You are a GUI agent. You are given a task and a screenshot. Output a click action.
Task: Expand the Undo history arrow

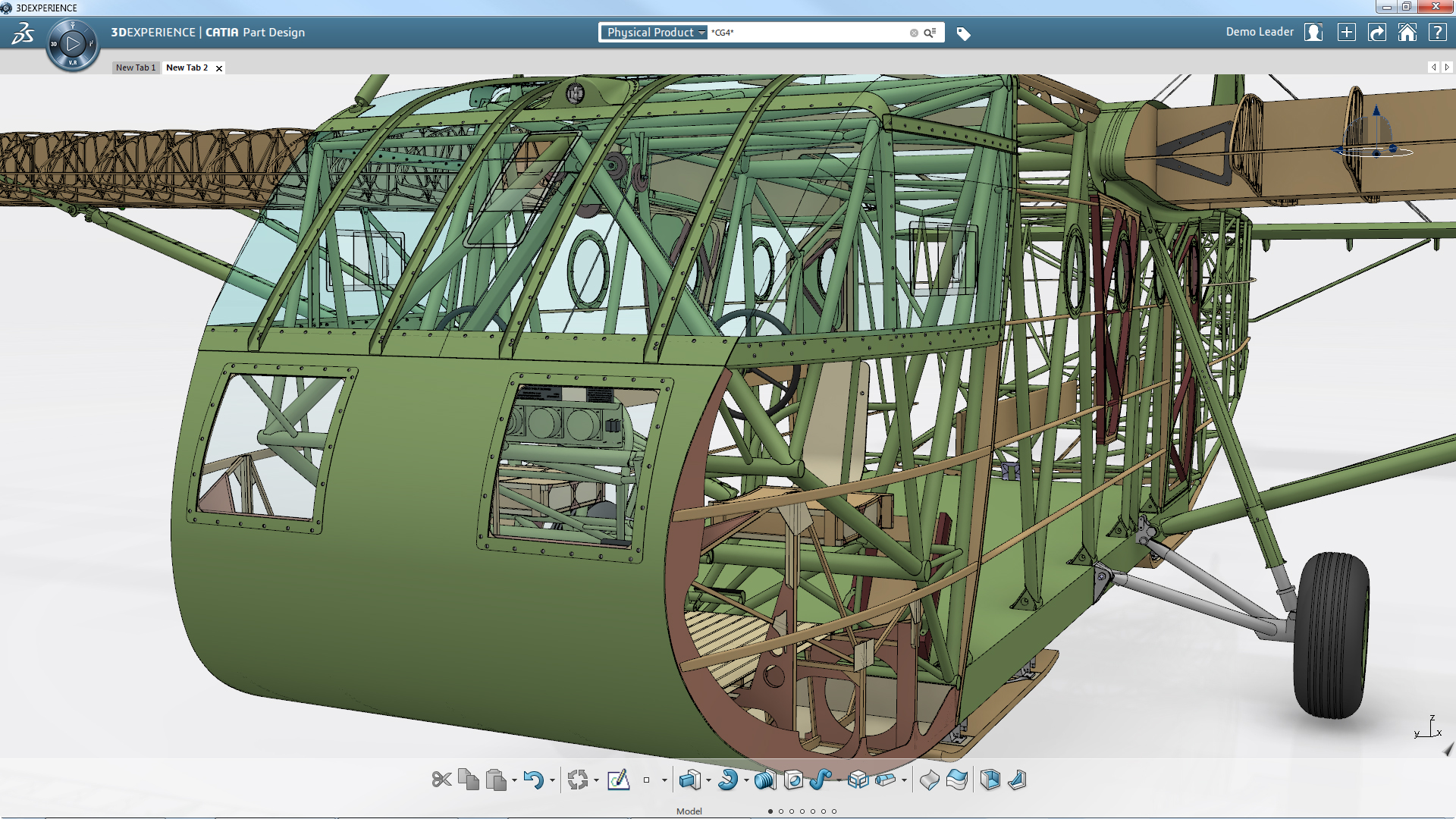552,780
